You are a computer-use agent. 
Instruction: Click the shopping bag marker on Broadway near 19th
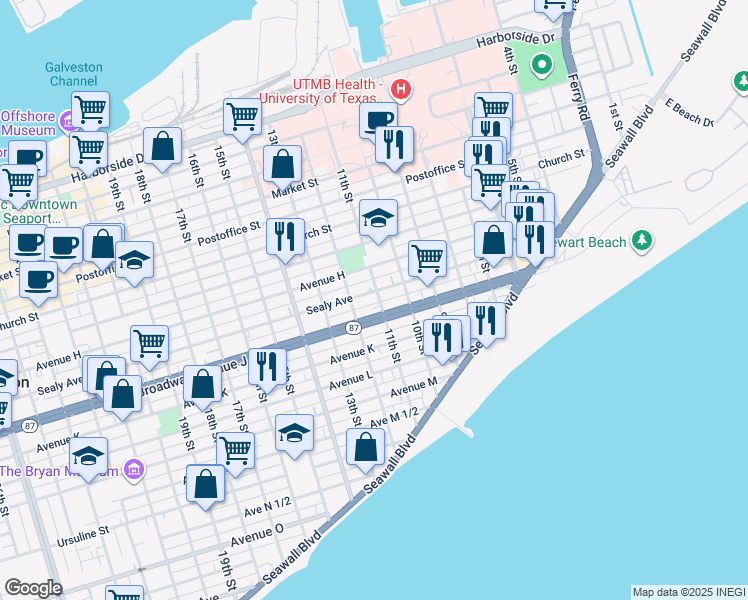click(x=202, y=385)
